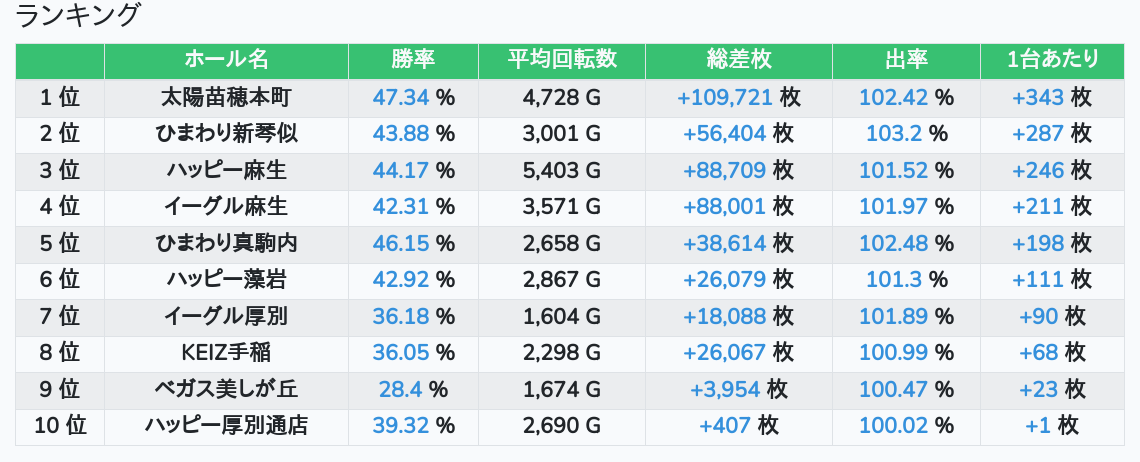This screenshot has height=462, width=1140.
Task: Open the イーグル麻生 hall entry
Action: point(226,207)
